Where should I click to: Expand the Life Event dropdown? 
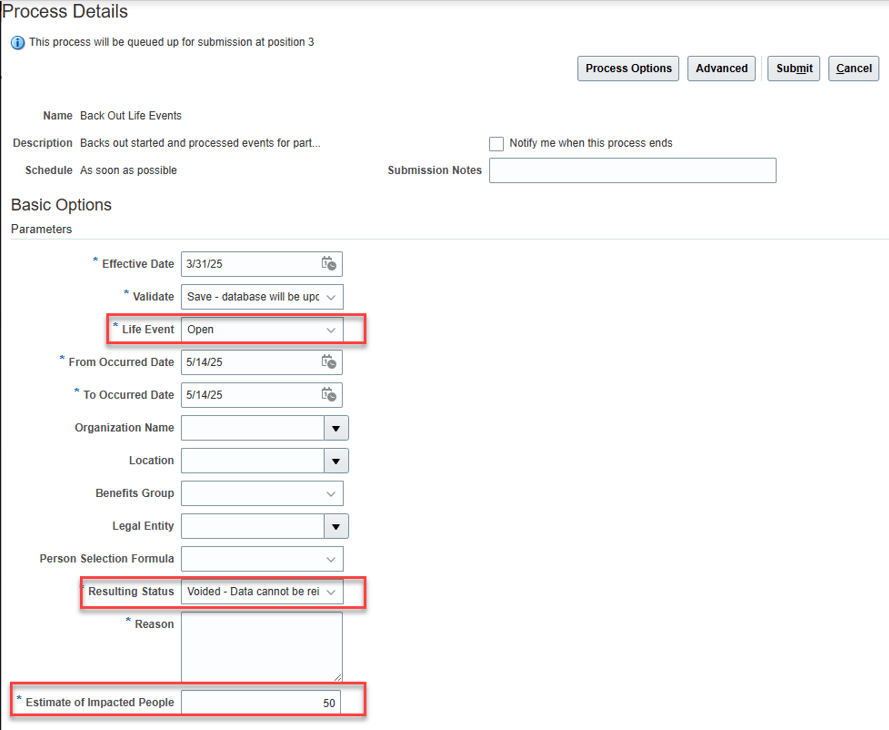click(x=262, y=329)
